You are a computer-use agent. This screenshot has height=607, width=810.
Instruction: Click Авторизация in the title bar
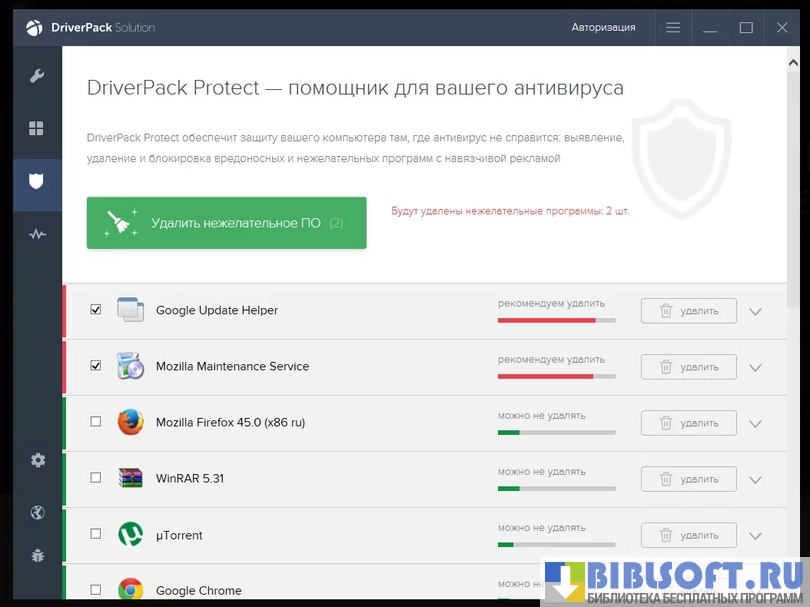(x=603, y=27)
